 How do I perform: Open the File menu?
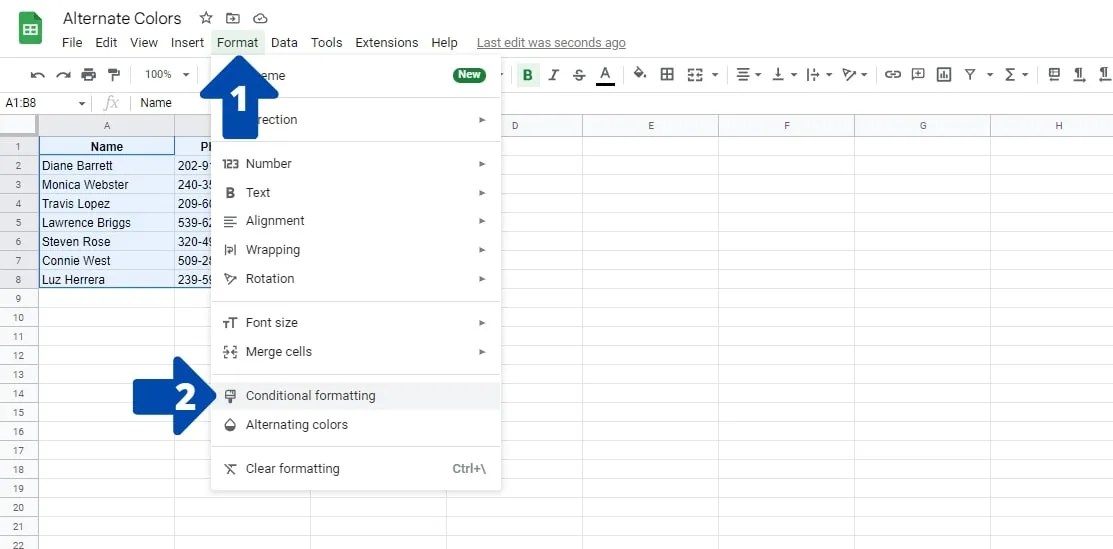pyautogui.click(x=72, y=43)
